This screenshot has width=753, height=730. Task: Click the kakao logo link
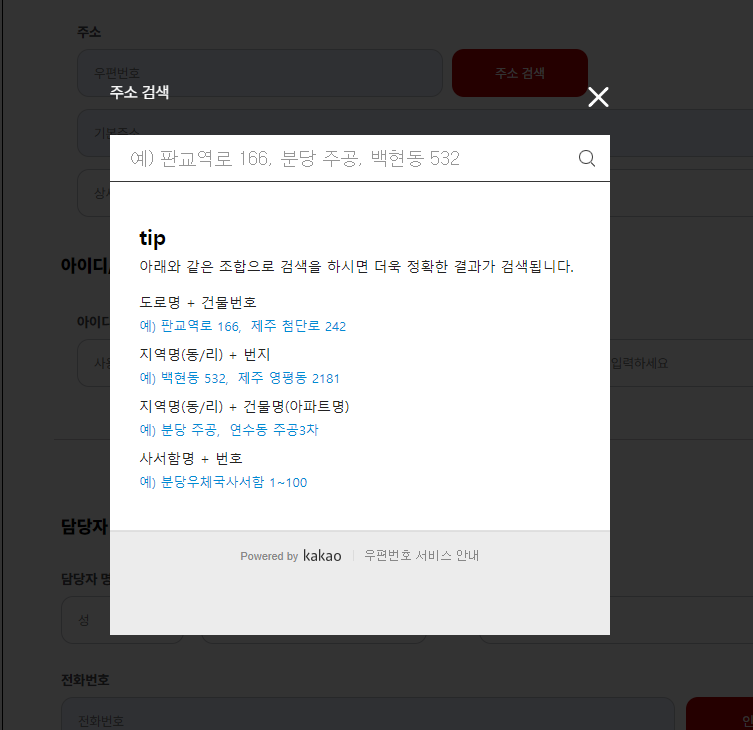322,556
